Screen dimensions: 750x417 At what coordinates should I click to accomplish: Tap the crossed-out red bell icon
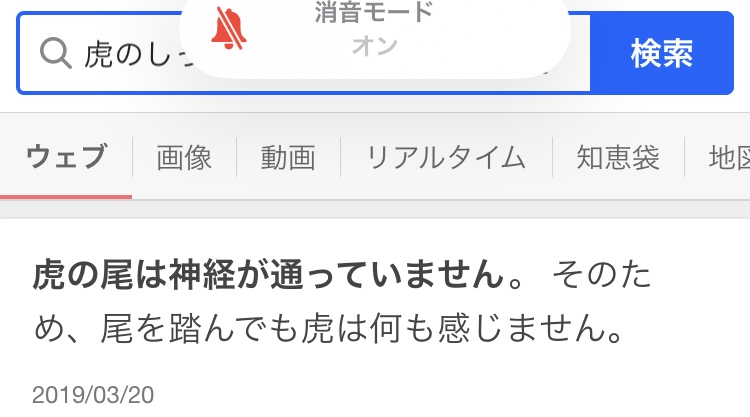click(x=229, y=28)
